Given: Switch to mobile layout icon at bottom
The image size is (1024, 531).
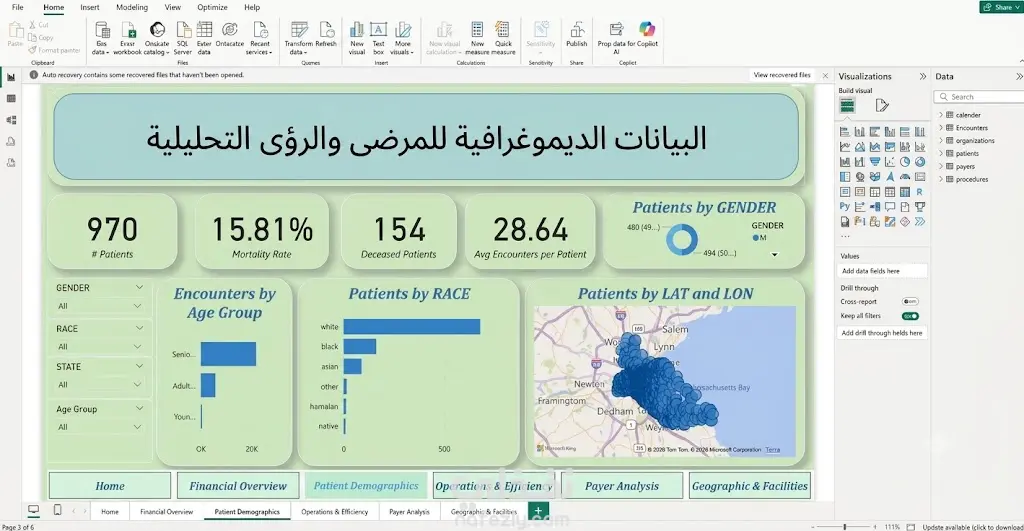Looking at the screenshot, I should pyautogui.click(x=57, y=510).
